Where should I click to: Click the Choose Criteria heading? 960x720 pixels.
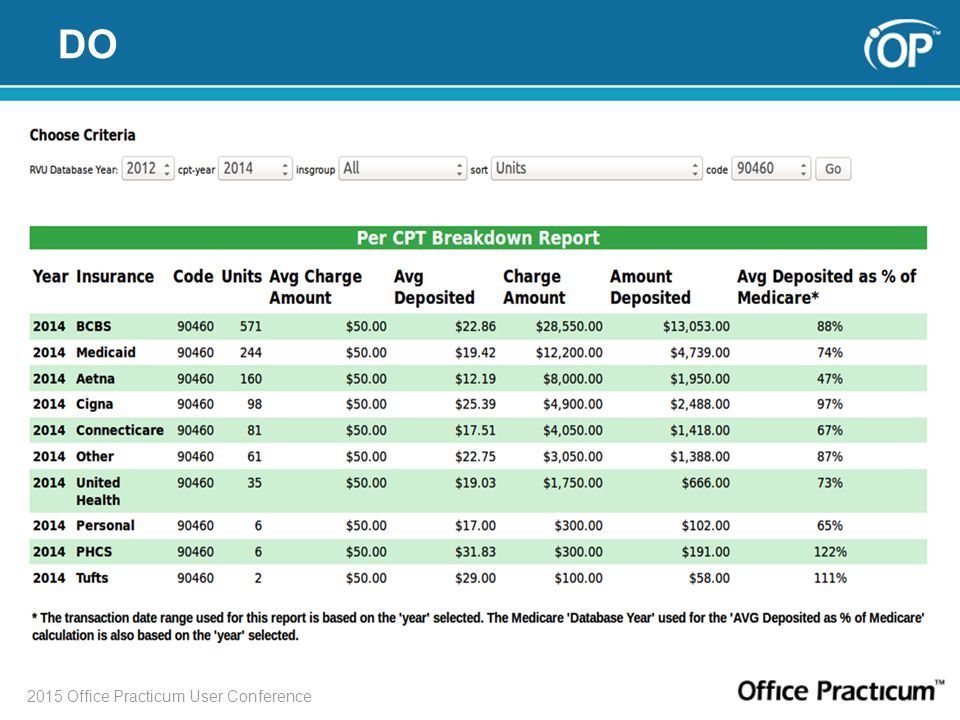(x=83, y=135)
